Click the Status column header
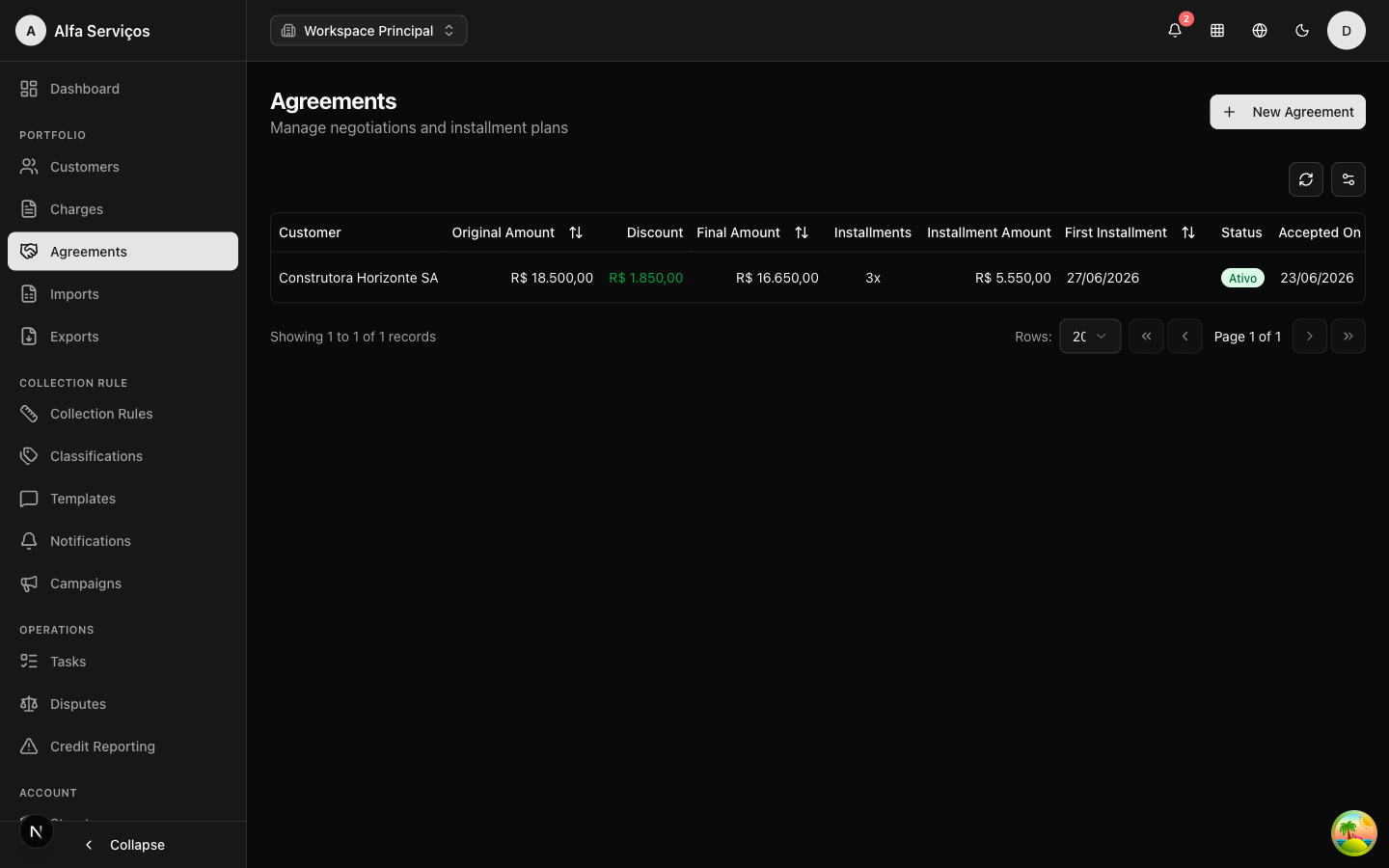The width and height of the screenshot is (1389, 868). click(1241, 232)
